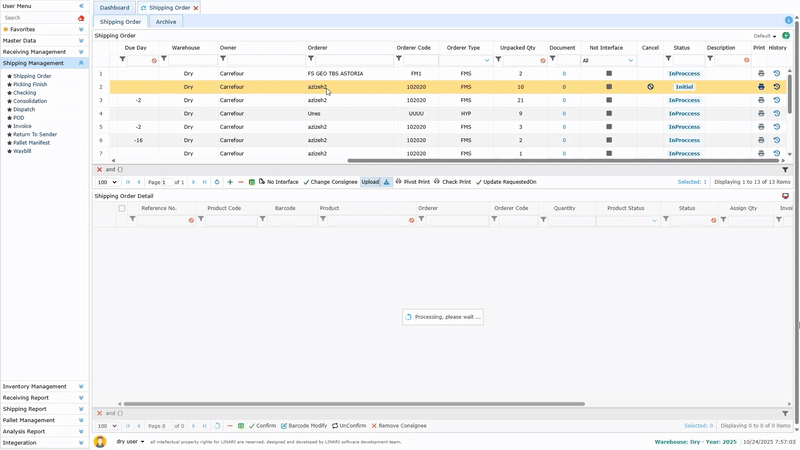The image size is (800, 450).
Task: Open Picking Finish in the sidebar
Action: (30, 84)
